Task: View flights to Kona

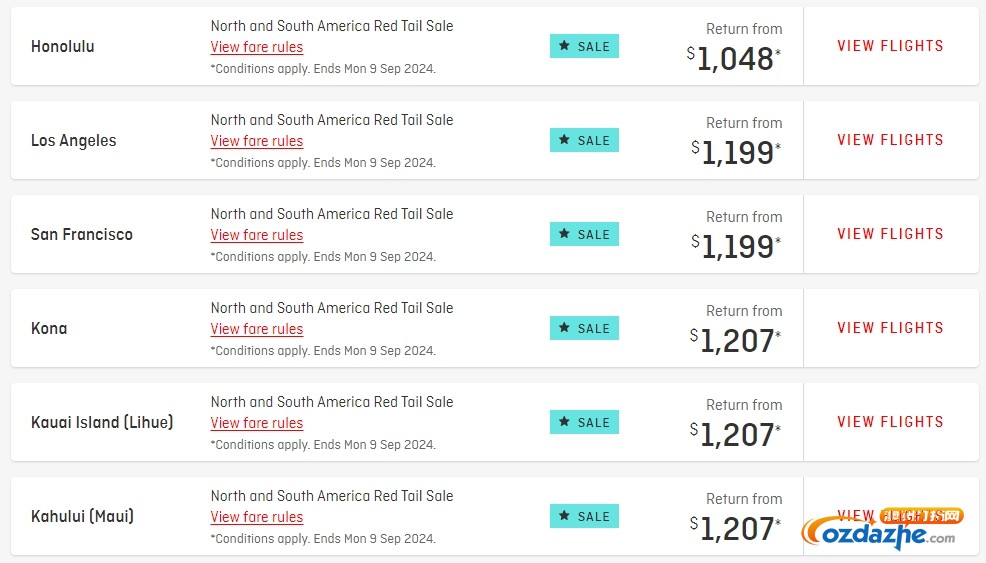Action: coord(890,328)
